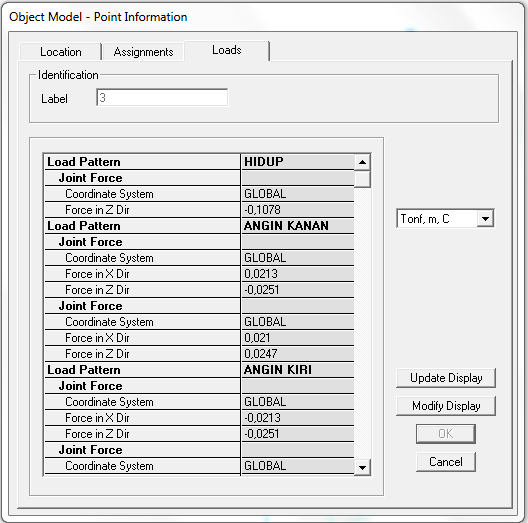Select the HIDUP load pattern value
Viewport: 528px width, 523px height.
(298, 162)
